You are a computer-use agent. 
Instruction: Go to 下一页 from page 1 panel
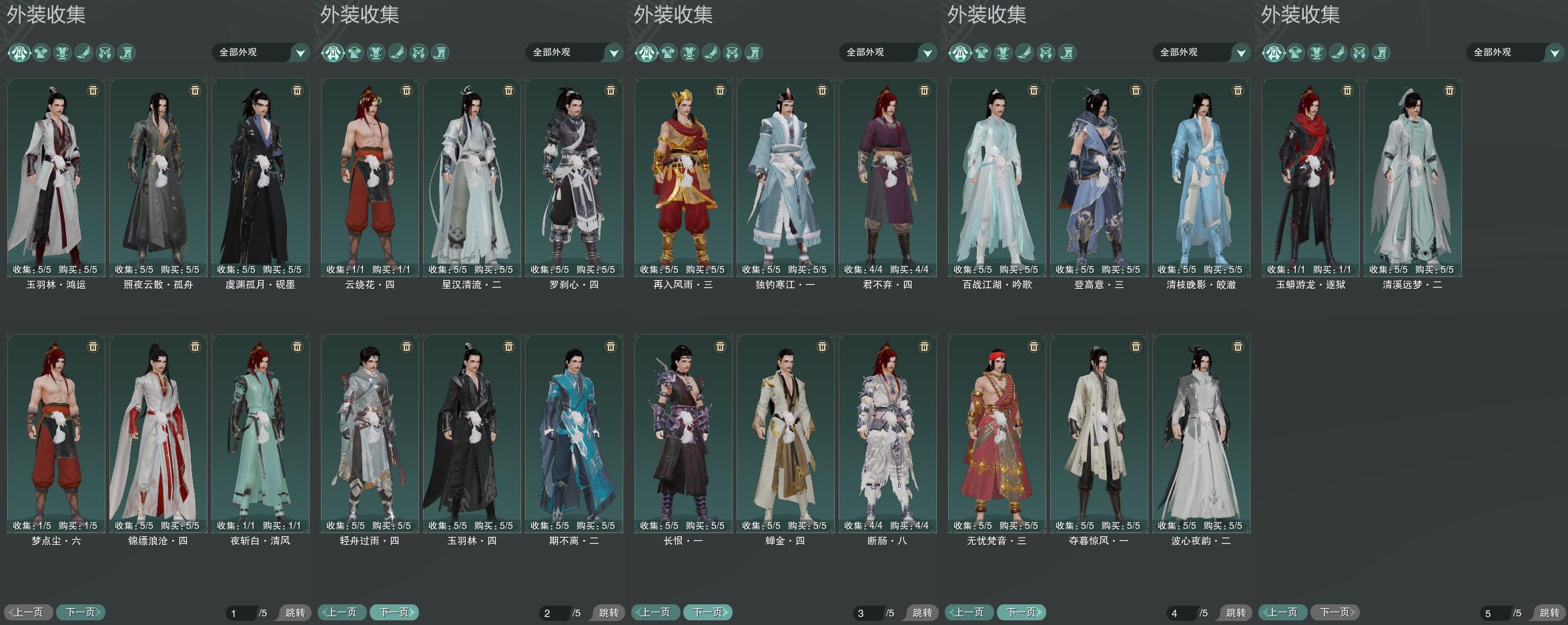coord(81,612)
